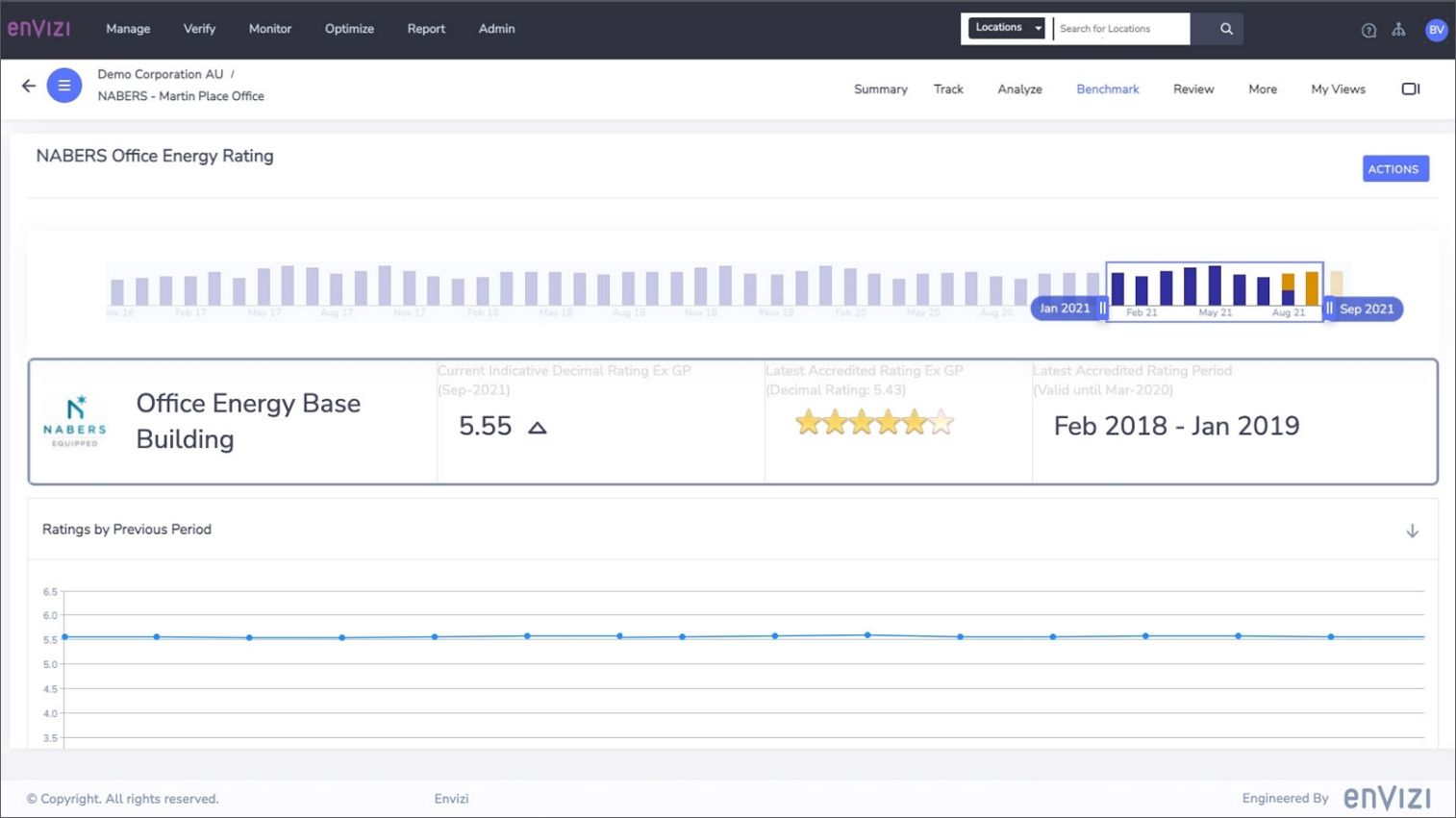Click the upward trend triangle beside 5.55

[x=538, y=428]
